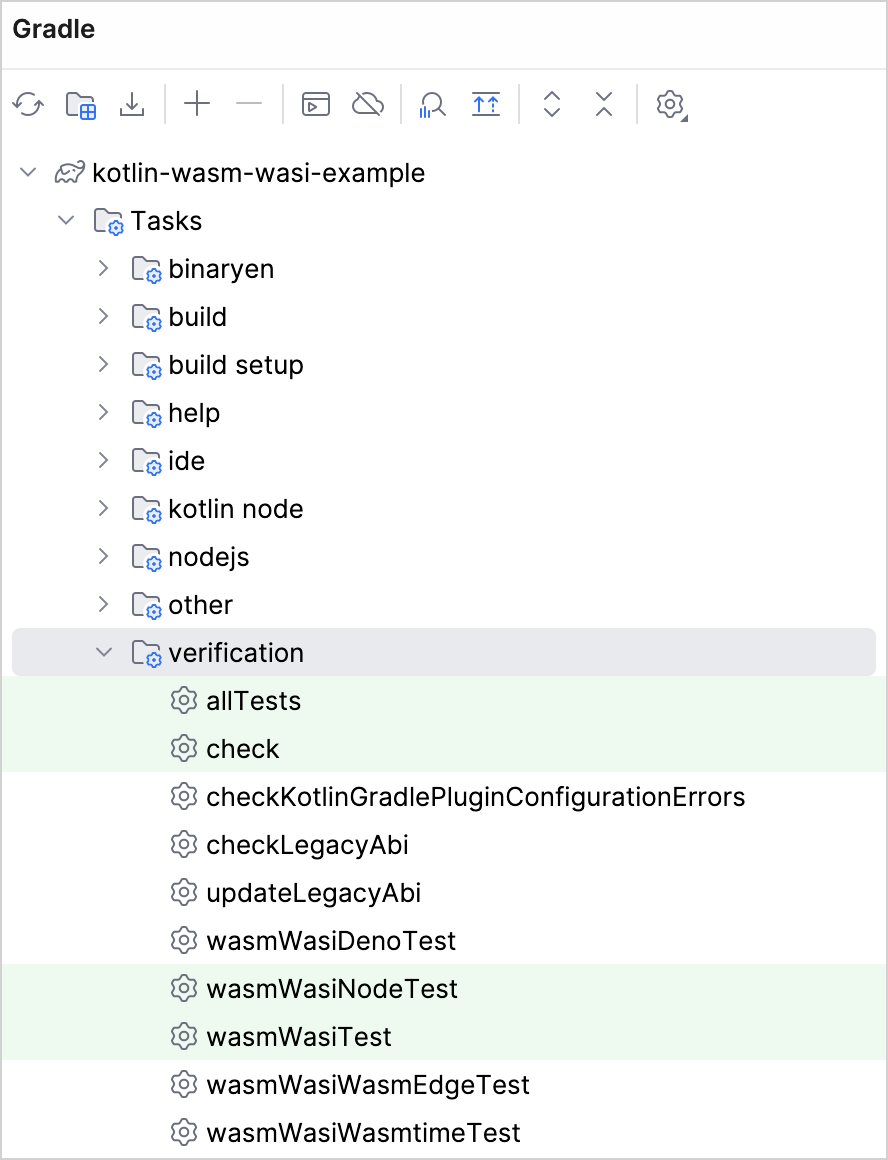Select the Tasks node label

tap(166, 221)
